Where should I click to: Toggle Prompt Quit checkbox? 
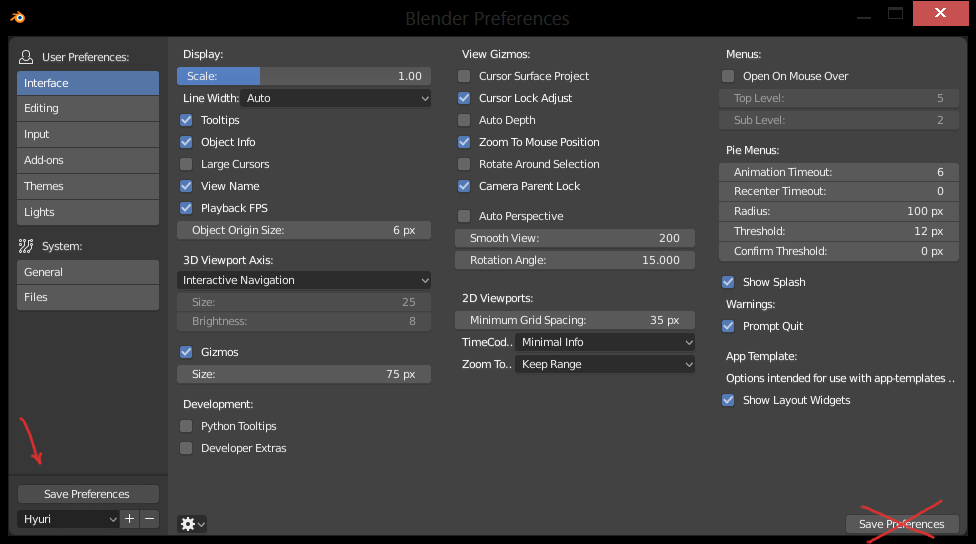tap(728, 326)
